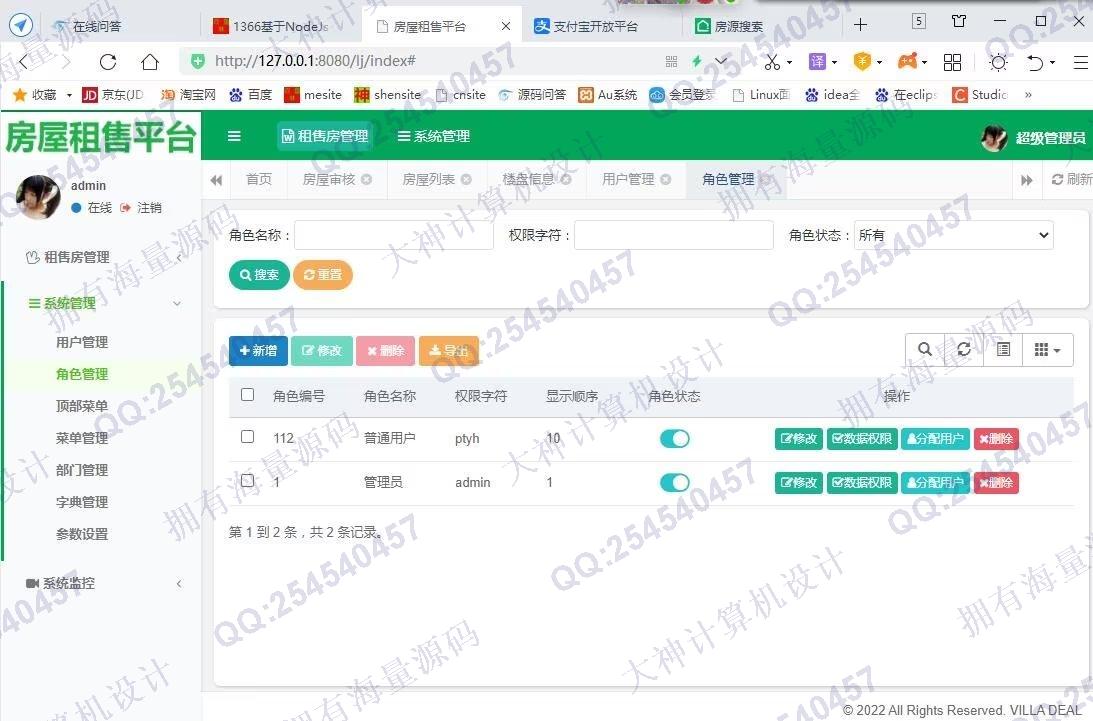Open browser skin shirt icon
The height and width of the screenshot is (721, 1093).
click(x=959, y=22)
